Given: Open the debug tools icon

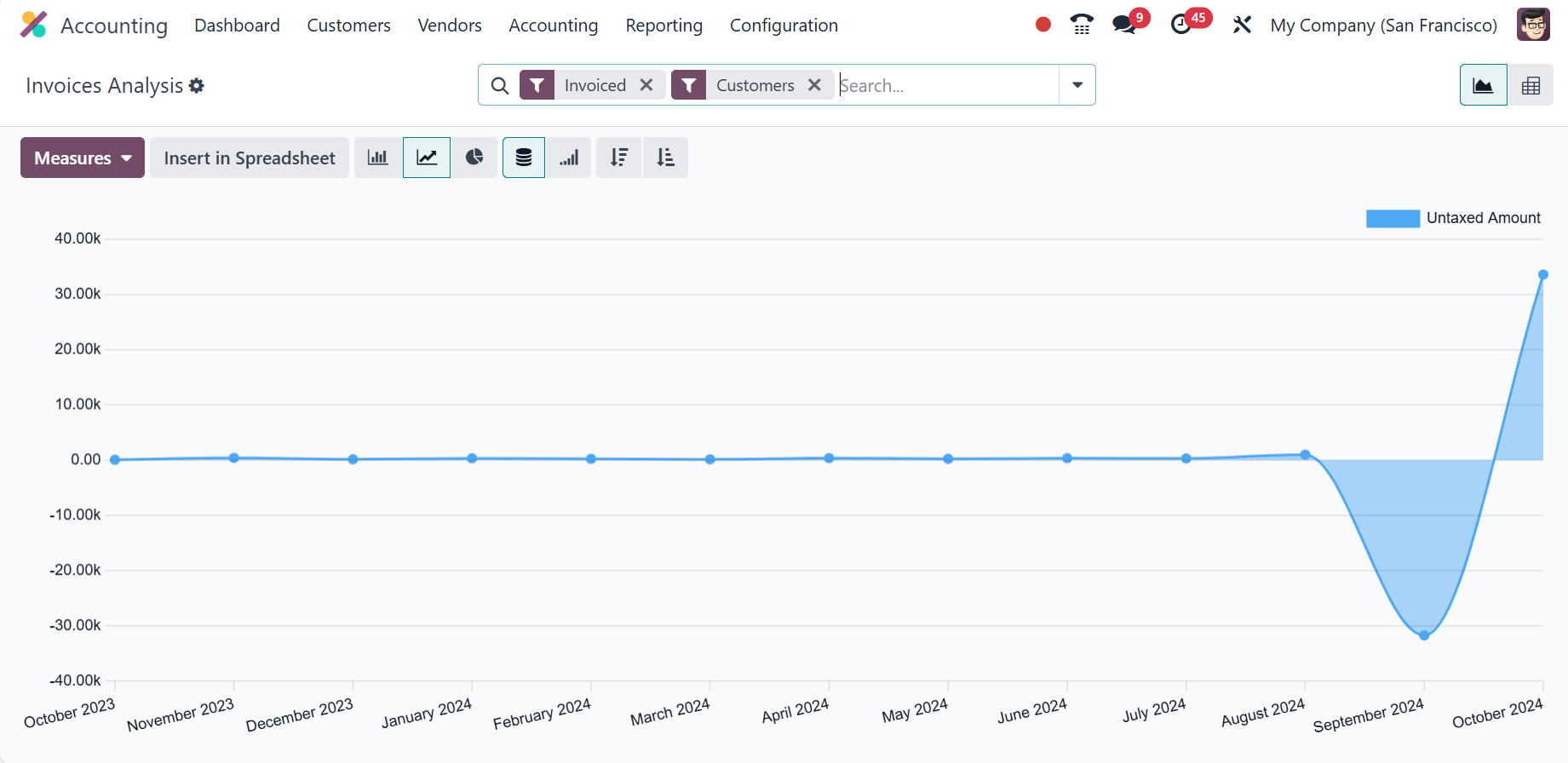Looking at the screenshot, I should [1242, 25].
